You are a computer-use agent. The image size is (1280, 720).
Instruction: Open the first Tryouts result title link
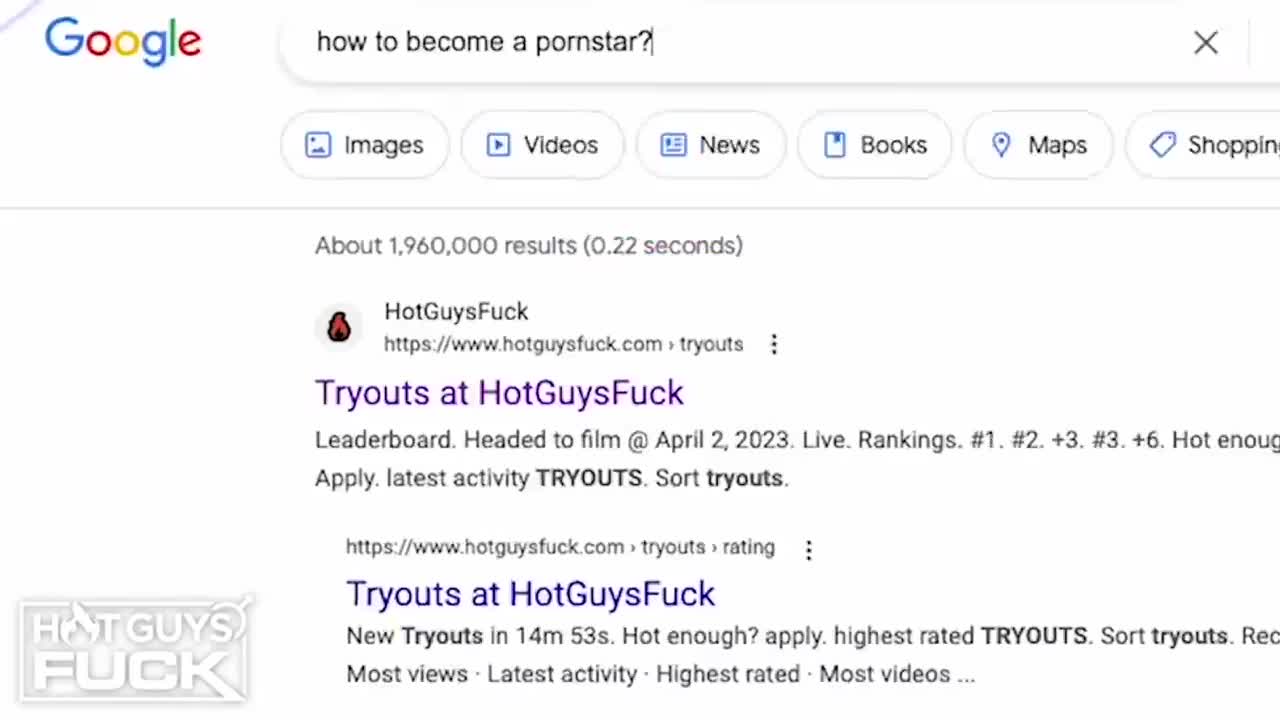pos(499,393)
